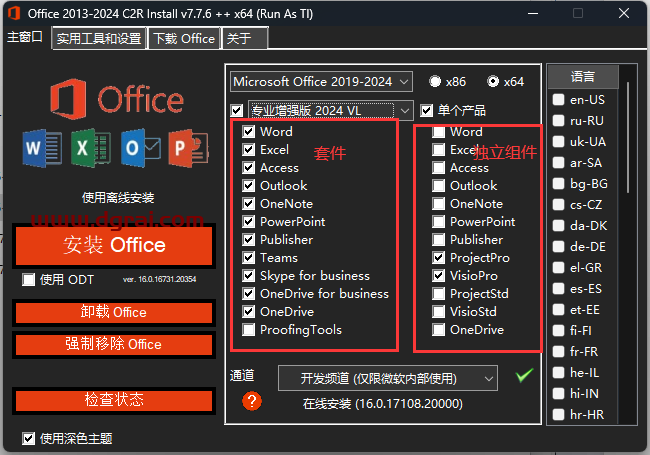Click the Office logo in title bar
This screenshot has width=650, height=455.
pyautogui.click(x=14, y=13)
